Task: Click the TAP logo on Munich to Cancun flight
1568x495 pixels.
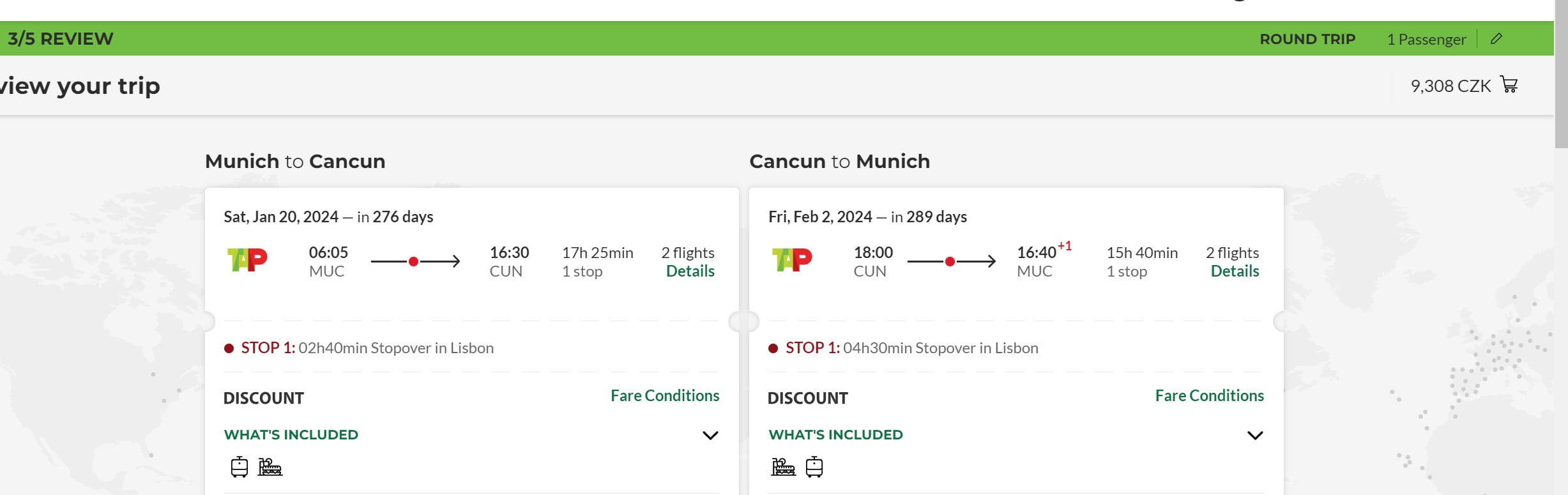Action: 247,260
